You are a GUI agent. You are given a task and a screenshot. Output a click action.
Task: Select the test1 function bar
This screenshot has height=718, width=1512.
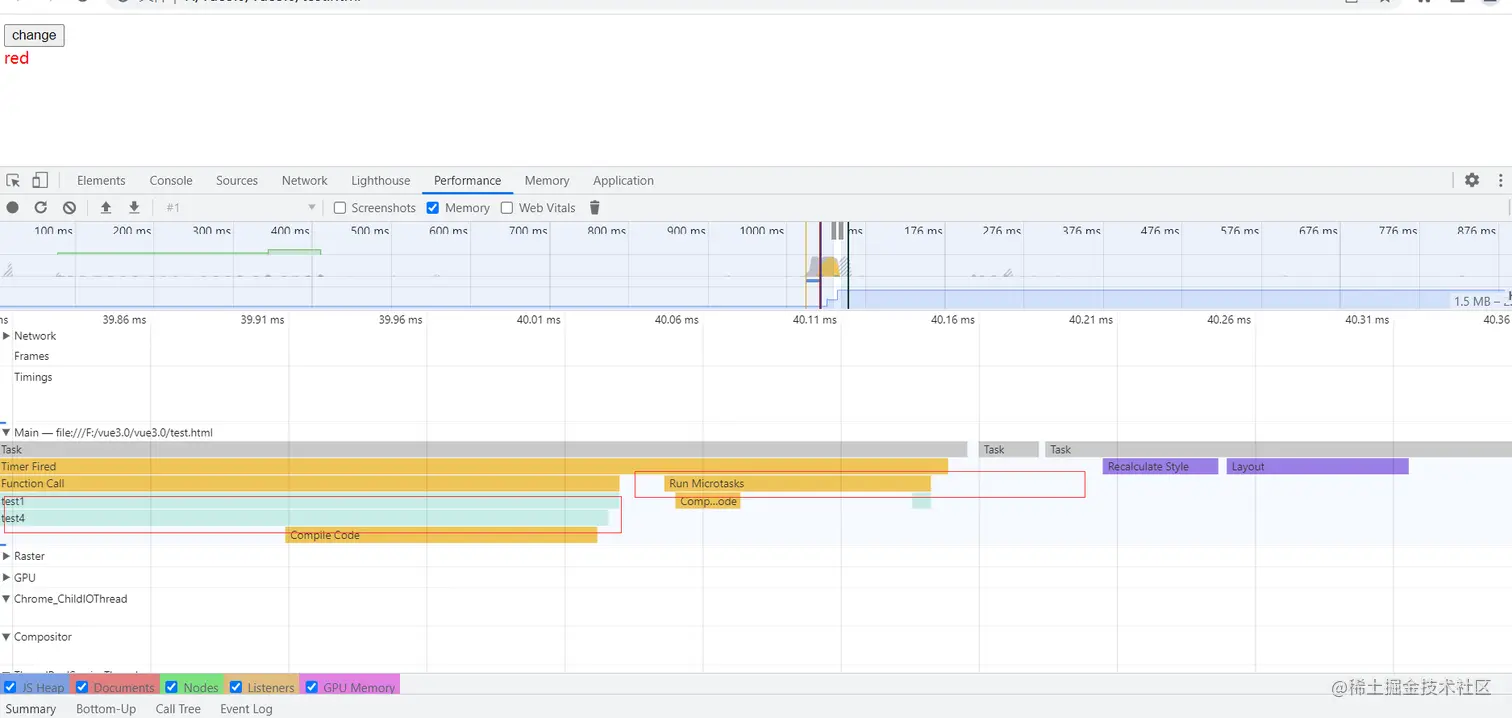310,501
